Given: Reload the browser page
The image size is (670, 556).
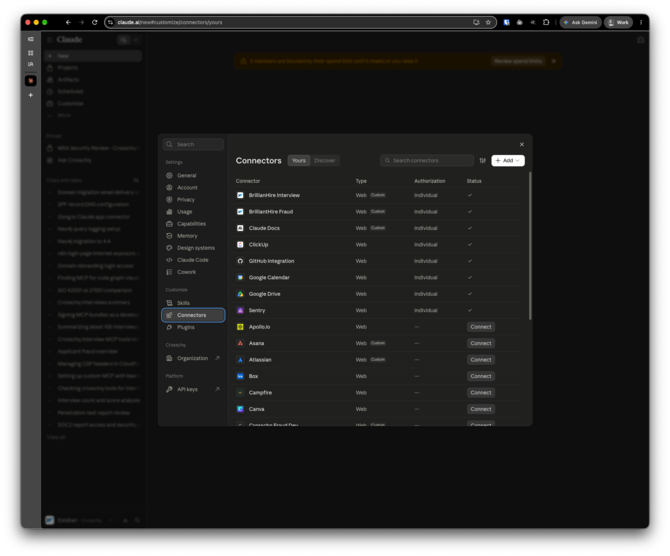Looking at the screenshot, I should (94, 22).
